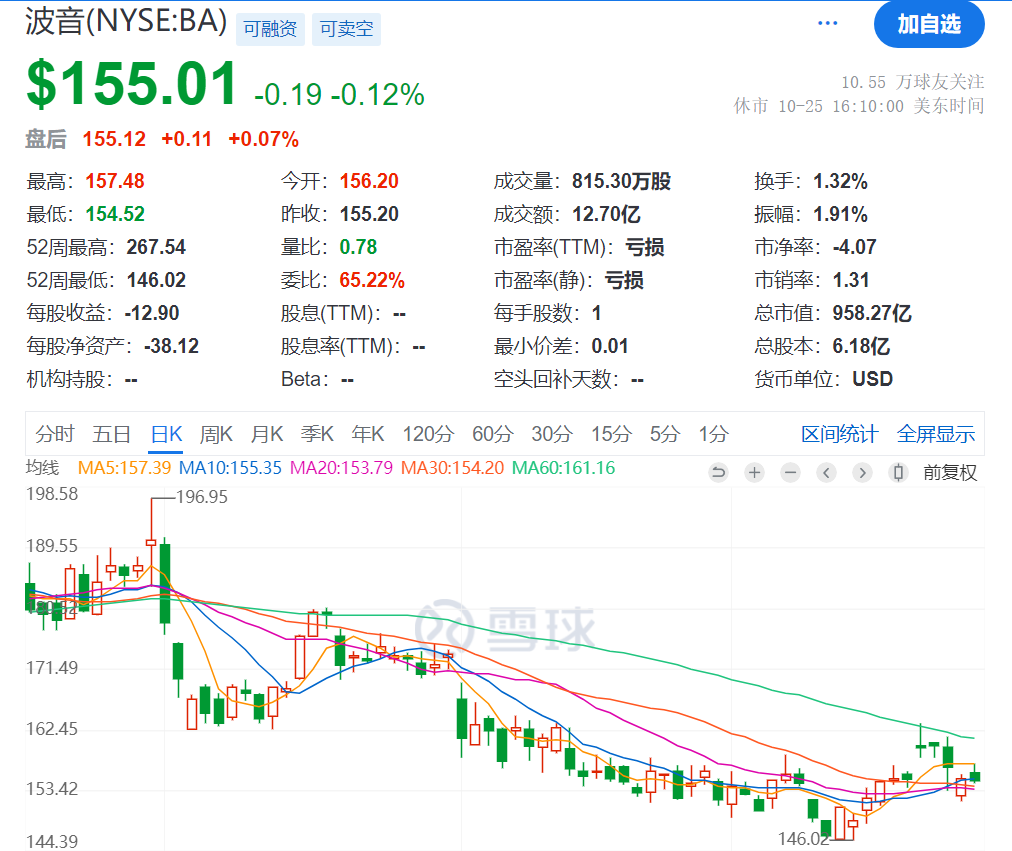Open 区间统计 range statistics
Screen dimensions: 1012x851
840,434
